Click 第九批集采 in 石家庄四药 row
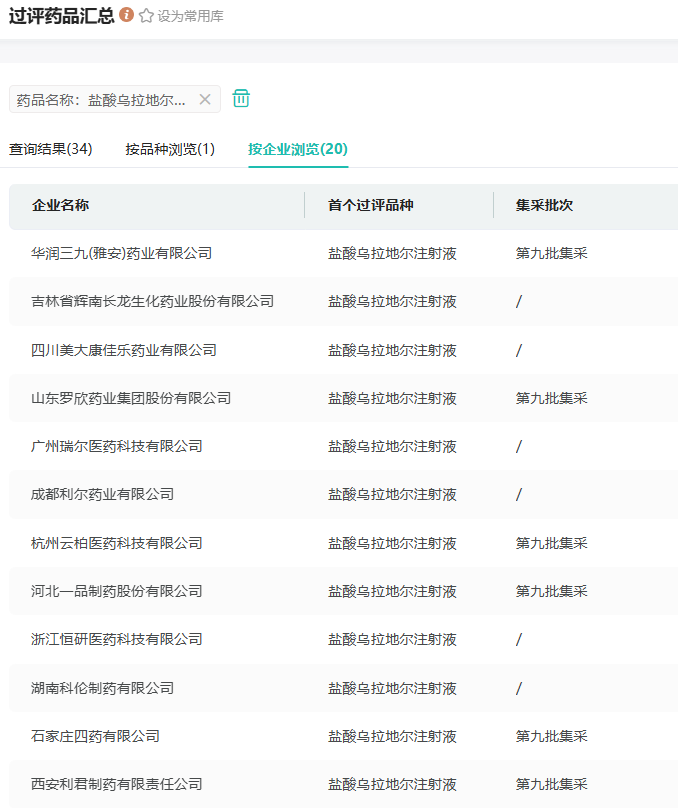 551,736
